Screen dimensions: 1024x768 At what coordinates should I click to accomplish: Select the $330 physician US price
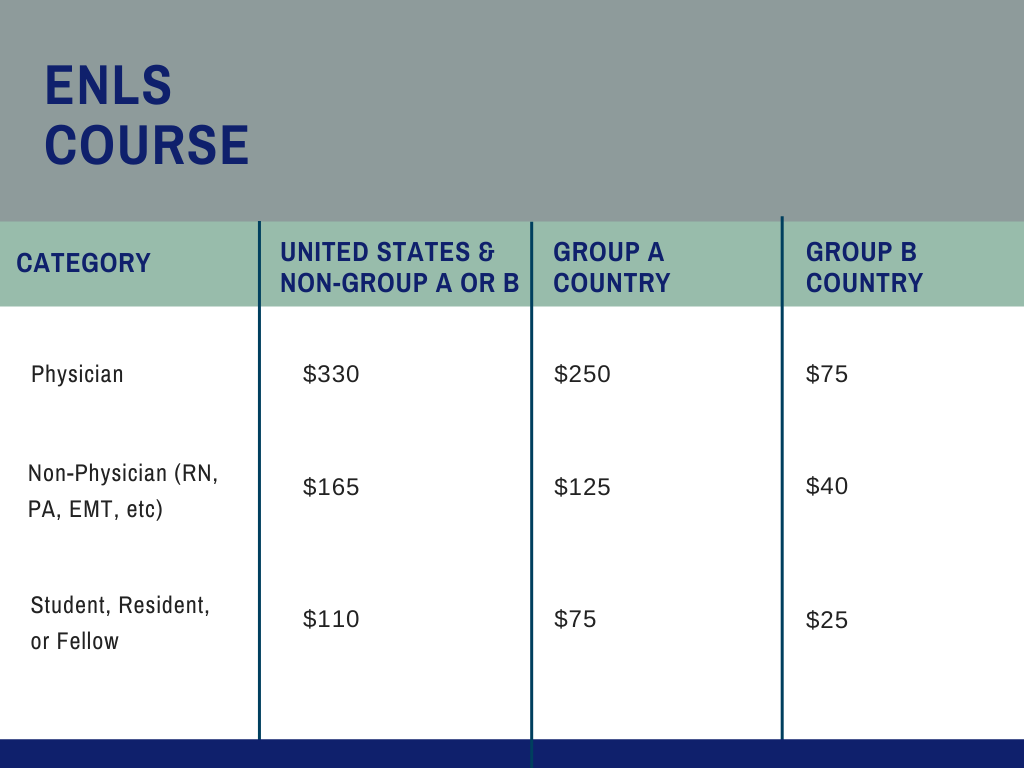point(331,374)
